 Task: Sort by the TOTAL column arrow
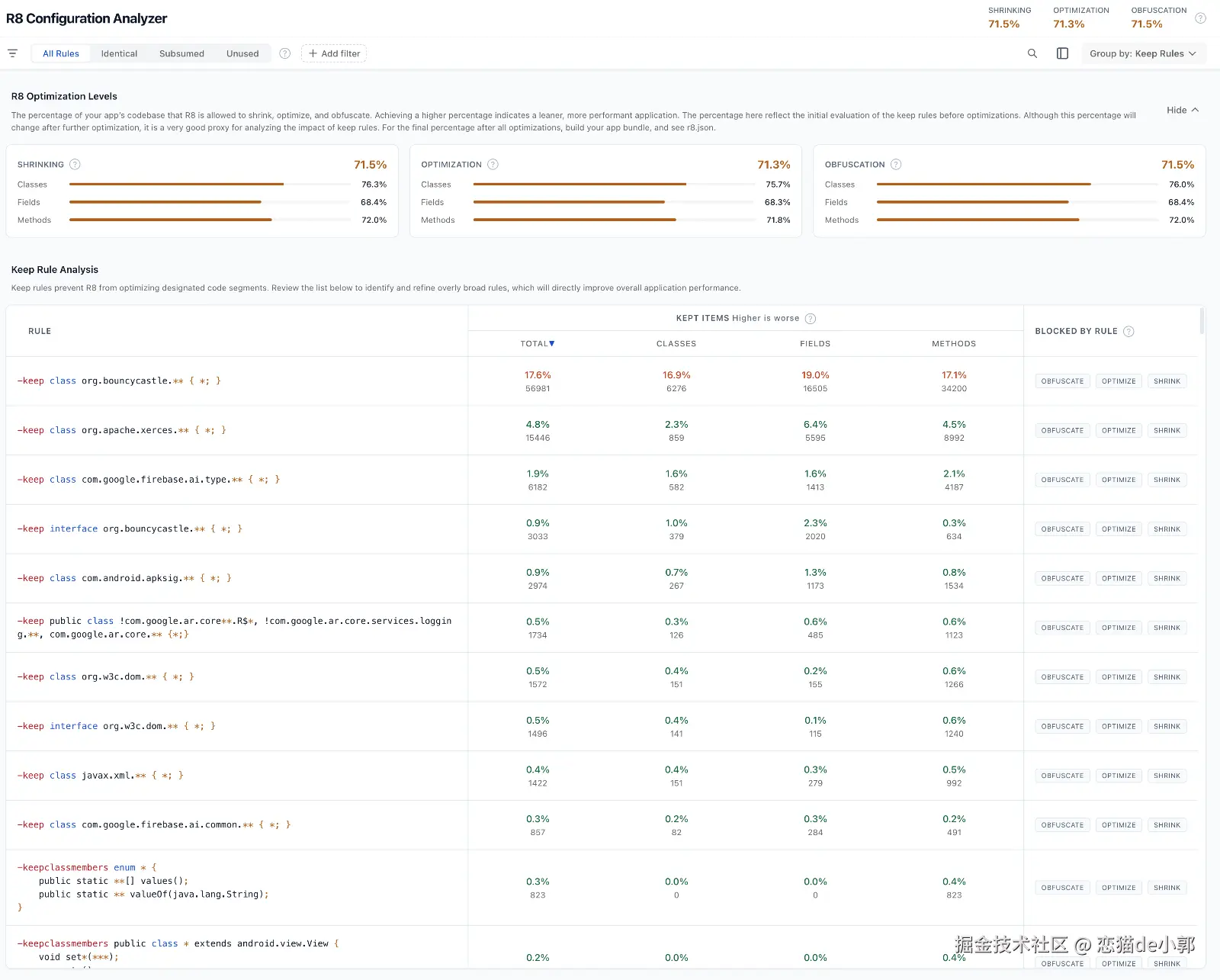click(x=552, y=344)
